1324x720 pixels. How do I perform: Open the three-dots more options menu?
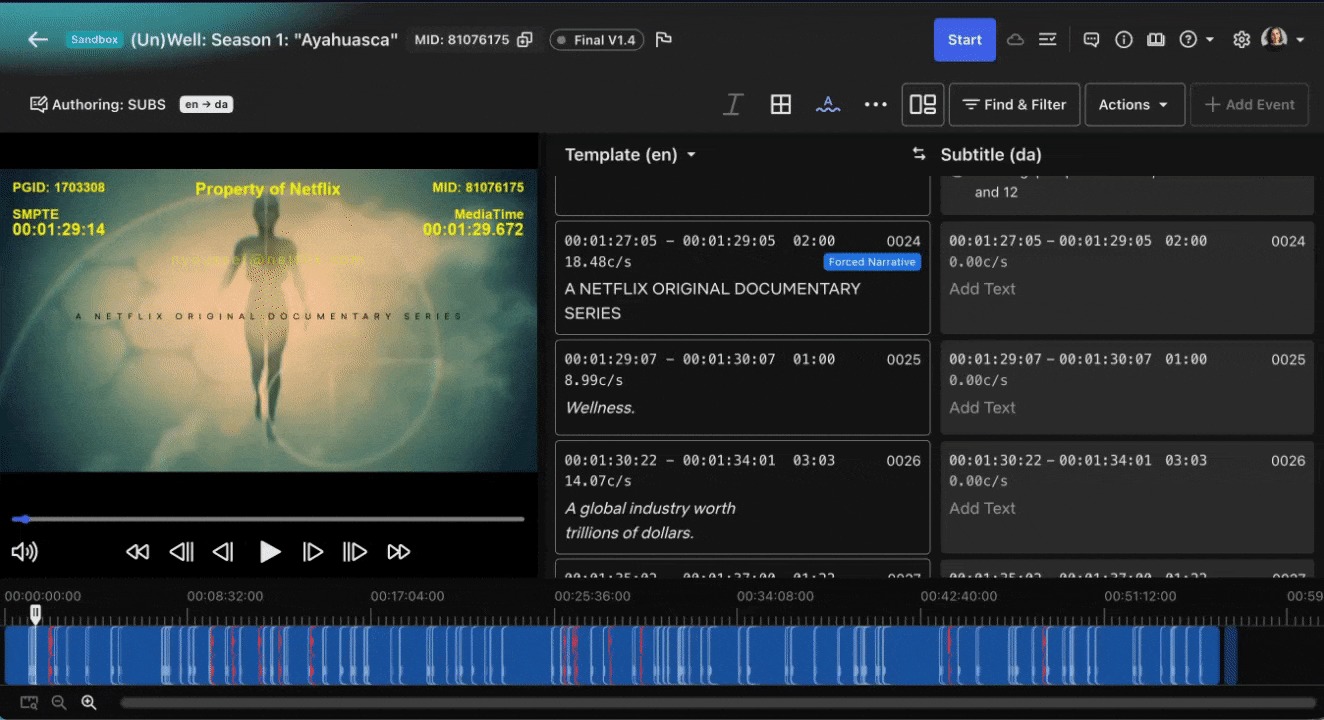[876, 104]
